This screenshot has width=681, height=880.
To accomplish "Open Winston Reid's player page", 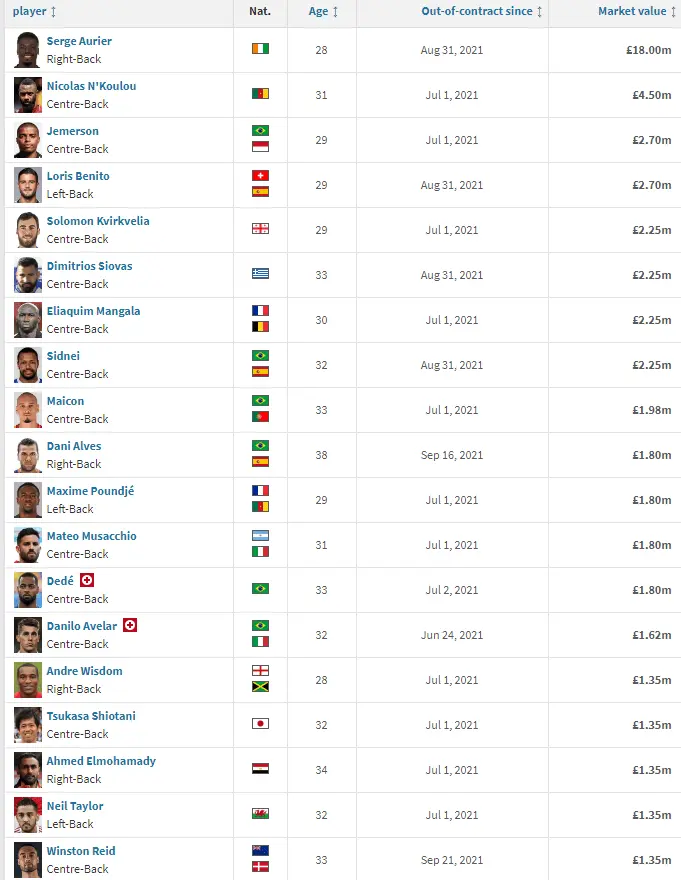I will (x=81, y=851).
